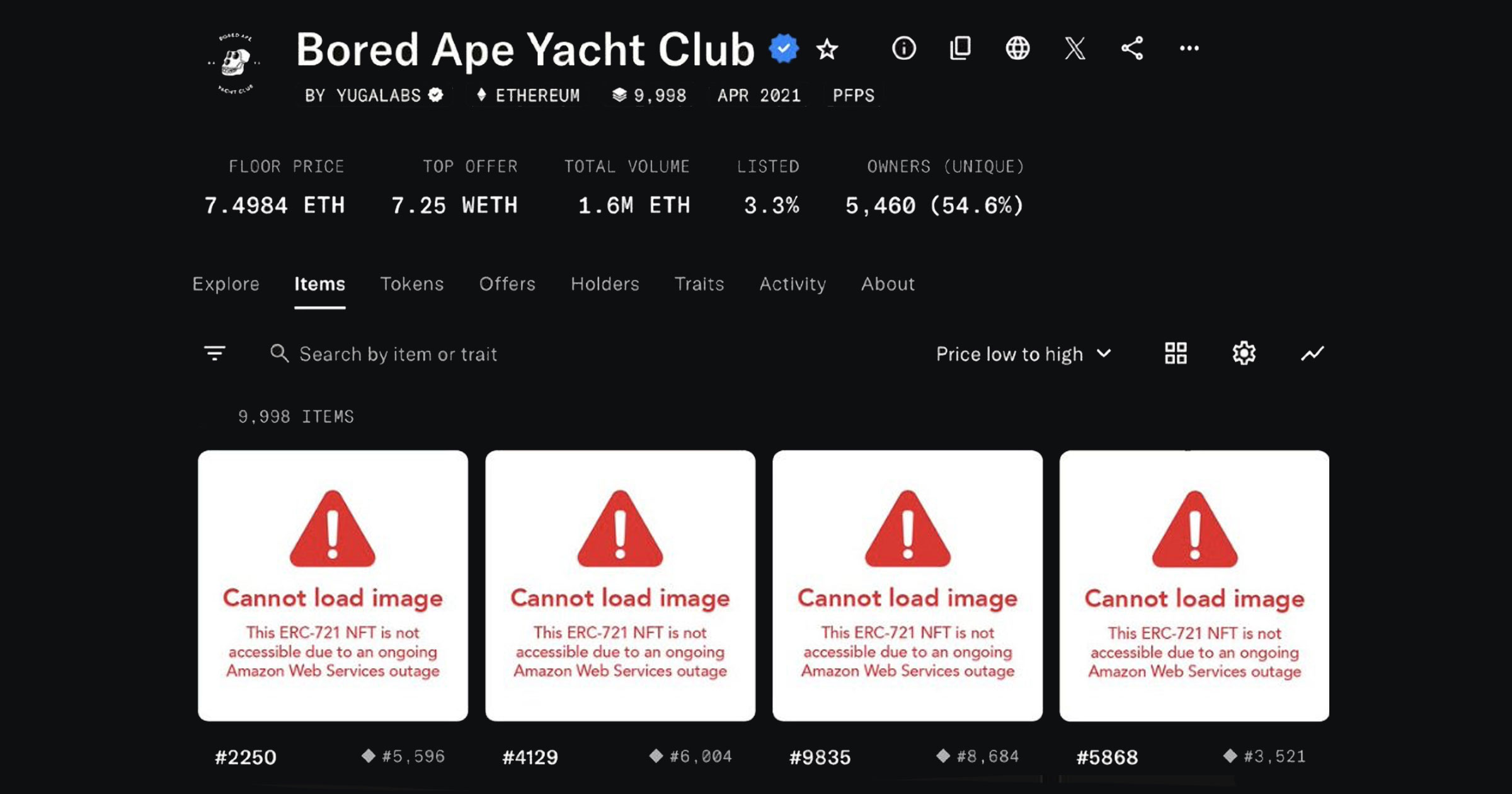Switch to grid view layout
This screenshot has height=794, width=1512.
(1176, 354)
